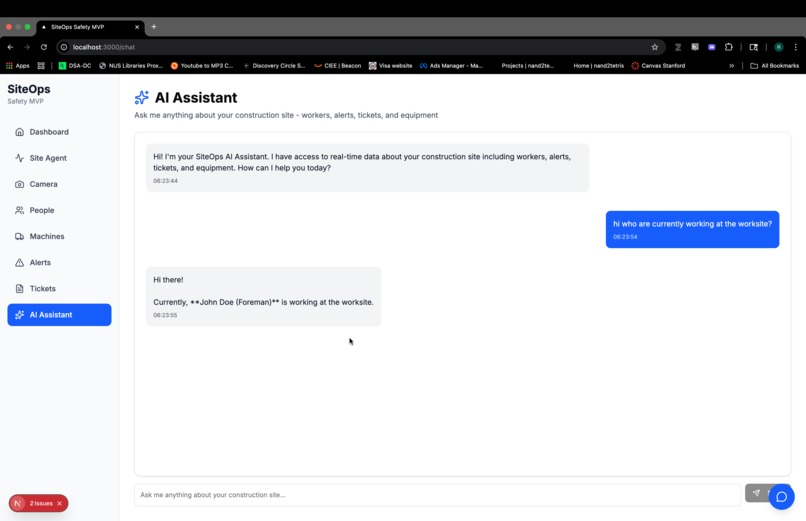Click the Dashboard home icon

20,132
